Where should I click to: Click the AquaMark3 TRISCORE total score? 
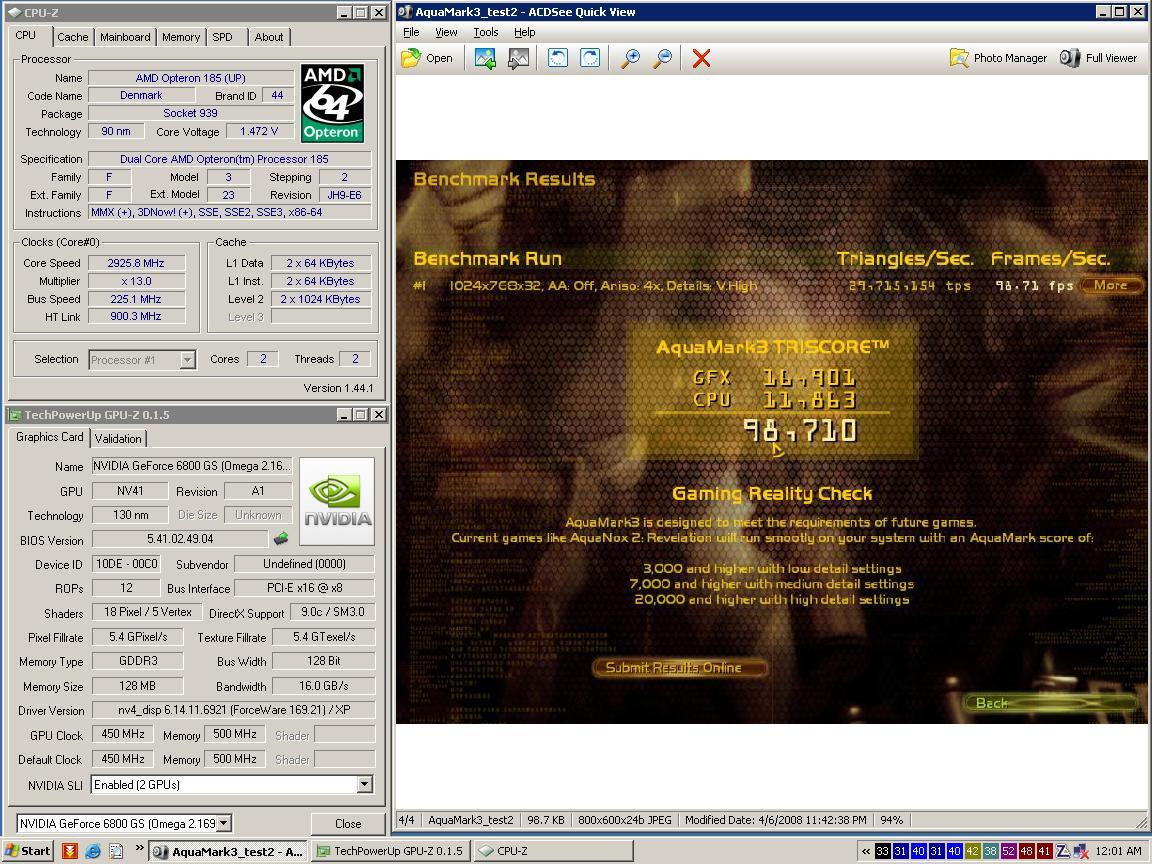799,431
